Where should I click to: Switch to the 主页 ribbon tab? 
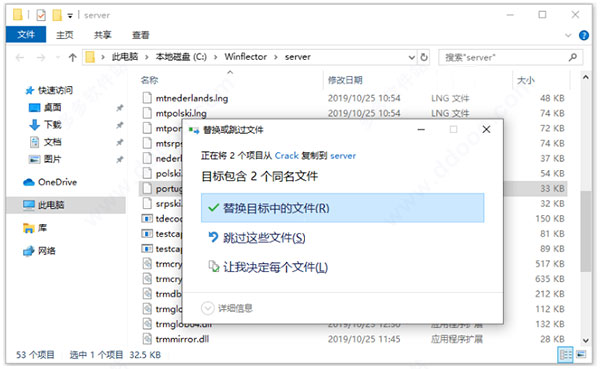[65, 35]
